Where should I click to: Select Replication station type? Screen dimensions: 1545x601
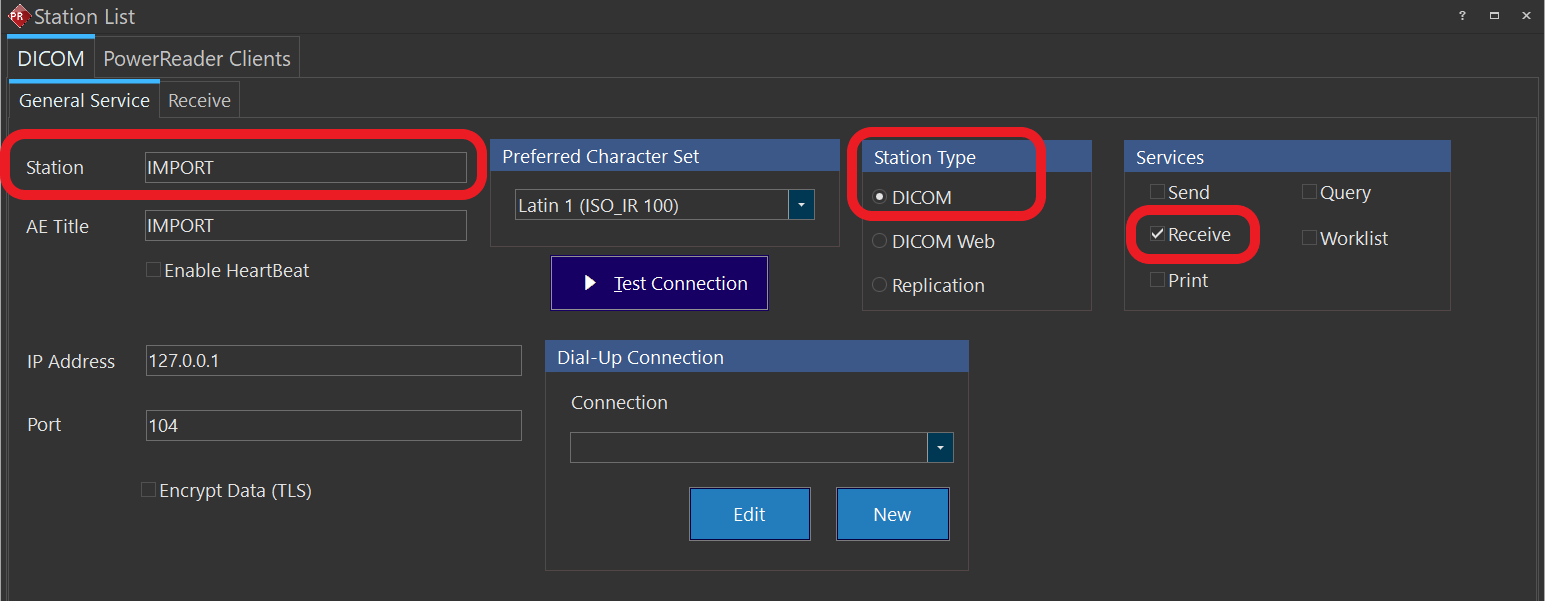click(880, 285)
